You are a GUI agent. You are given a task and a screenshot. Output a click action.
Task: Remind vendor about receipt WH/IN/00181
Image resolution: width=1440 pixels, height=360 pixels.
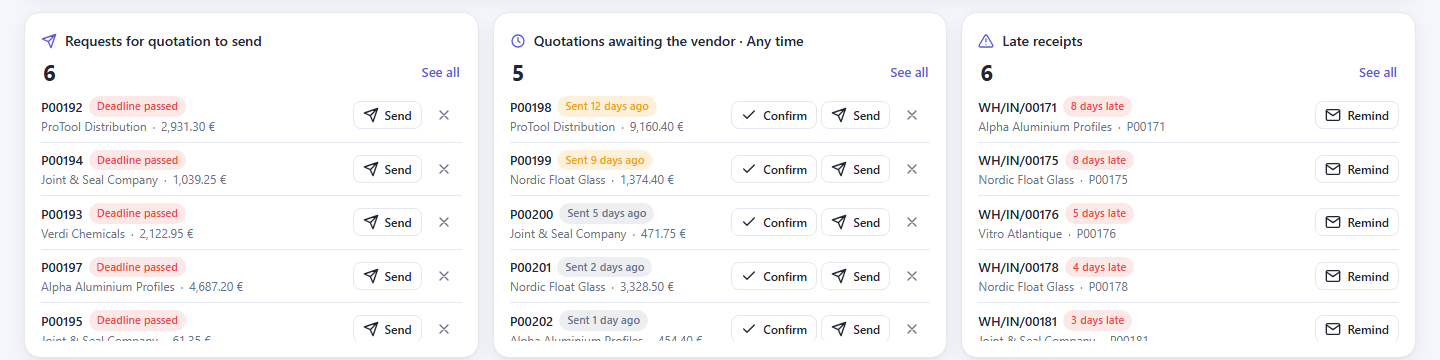1356,329
